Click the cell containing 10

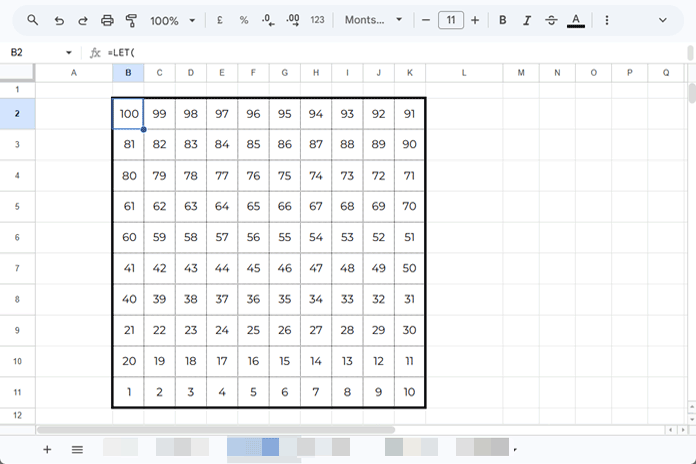tap(409, 392)
